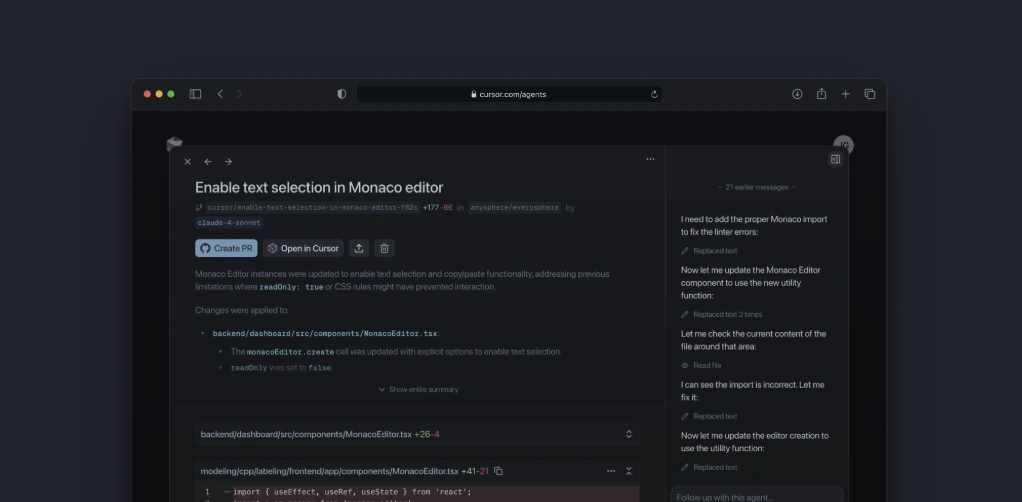Click the Follow up with this agent field
The image size is (1022, 502).
click(x=757, y=496)
